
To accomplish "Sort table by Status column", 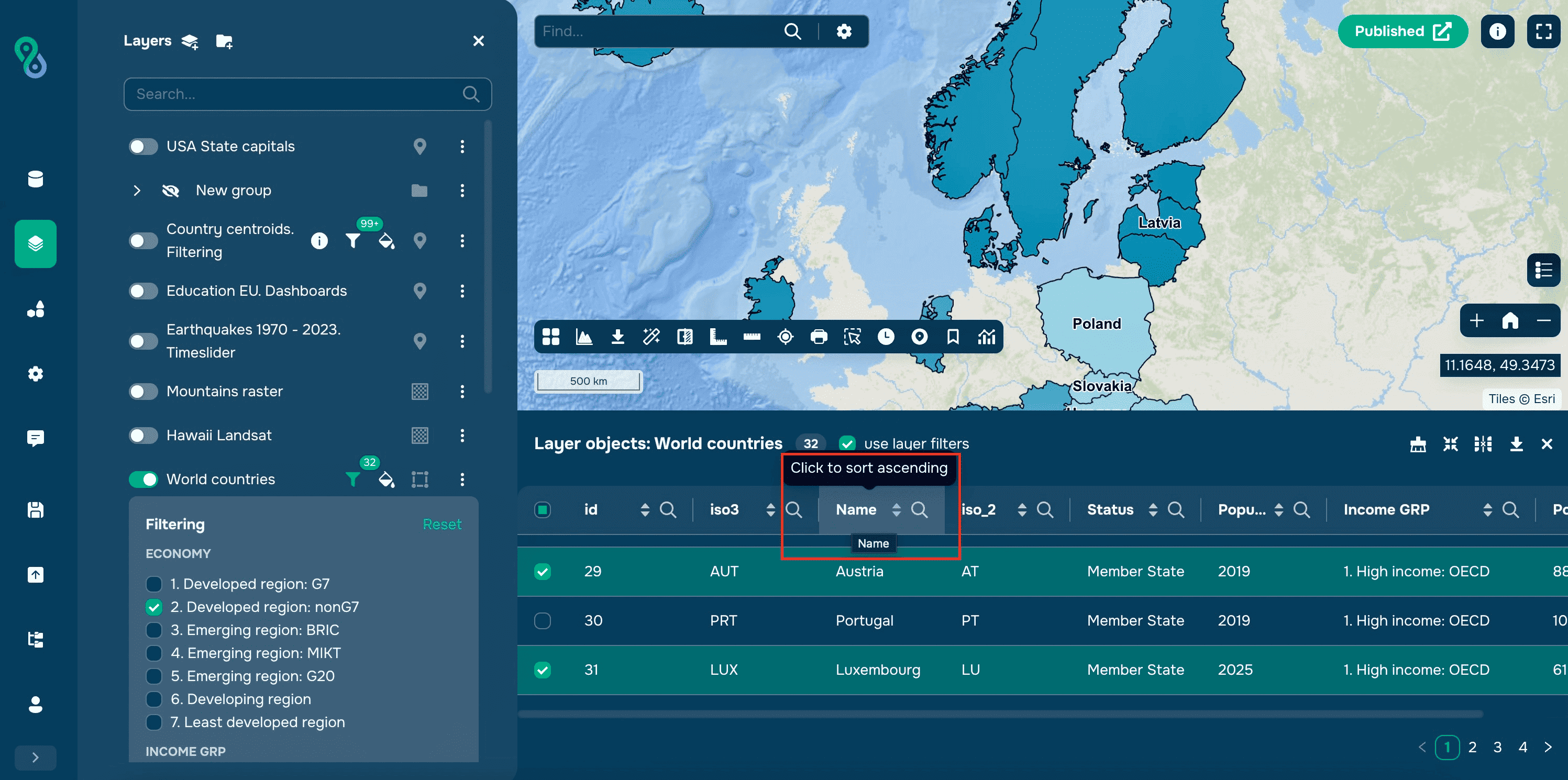I will (x=1152, y=510).
